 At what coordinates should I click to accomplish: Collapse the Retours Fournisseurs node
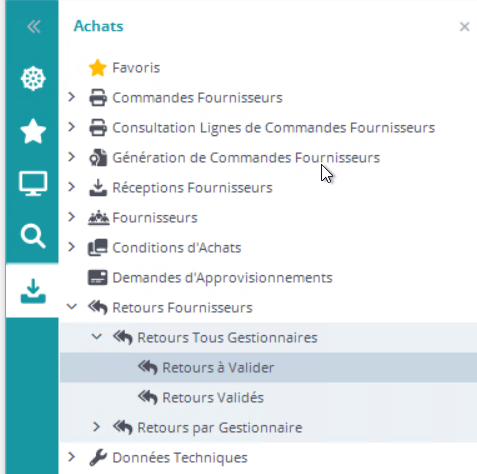[x=72, y=307]
